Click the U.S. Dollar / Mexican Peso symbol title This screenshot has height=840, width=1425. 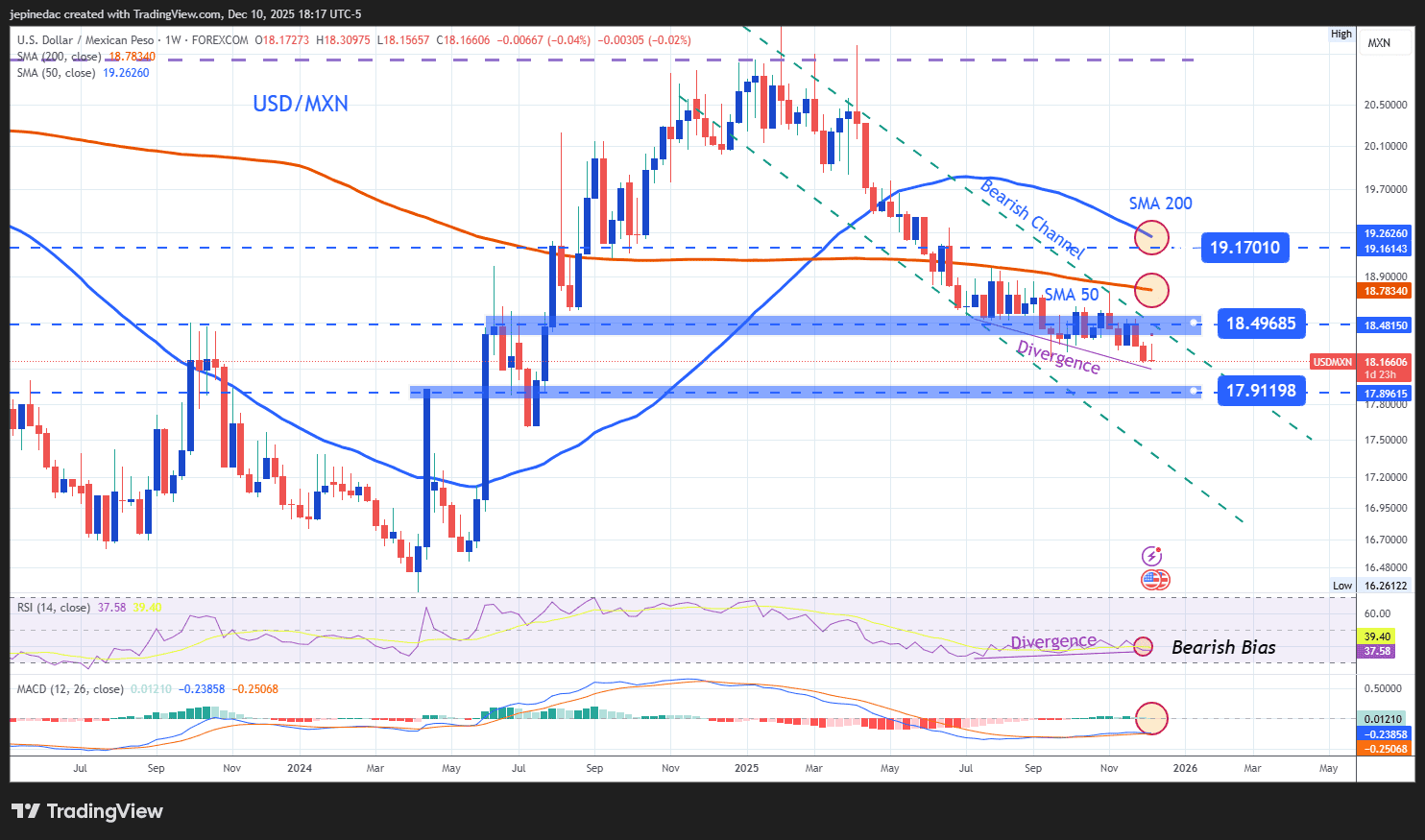[86, 40]
